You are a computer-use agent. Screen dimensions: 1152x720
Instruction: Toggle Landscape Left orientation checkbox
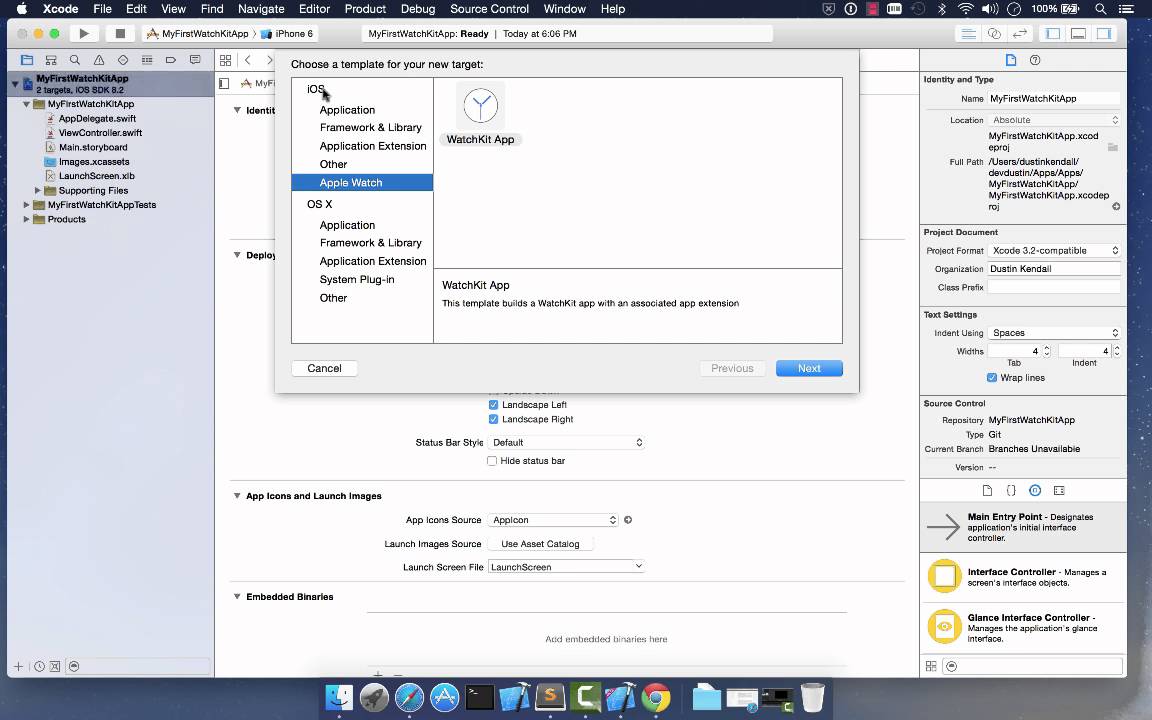493,405
